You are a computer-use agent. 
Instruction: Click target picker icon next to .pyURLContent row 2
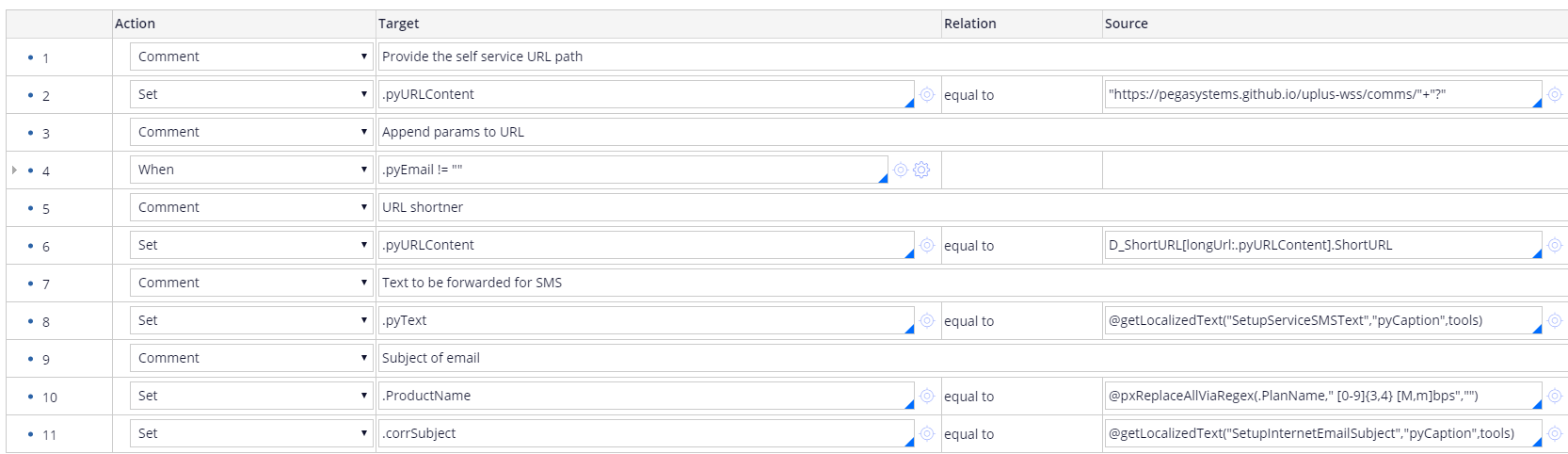click(927, 94)
